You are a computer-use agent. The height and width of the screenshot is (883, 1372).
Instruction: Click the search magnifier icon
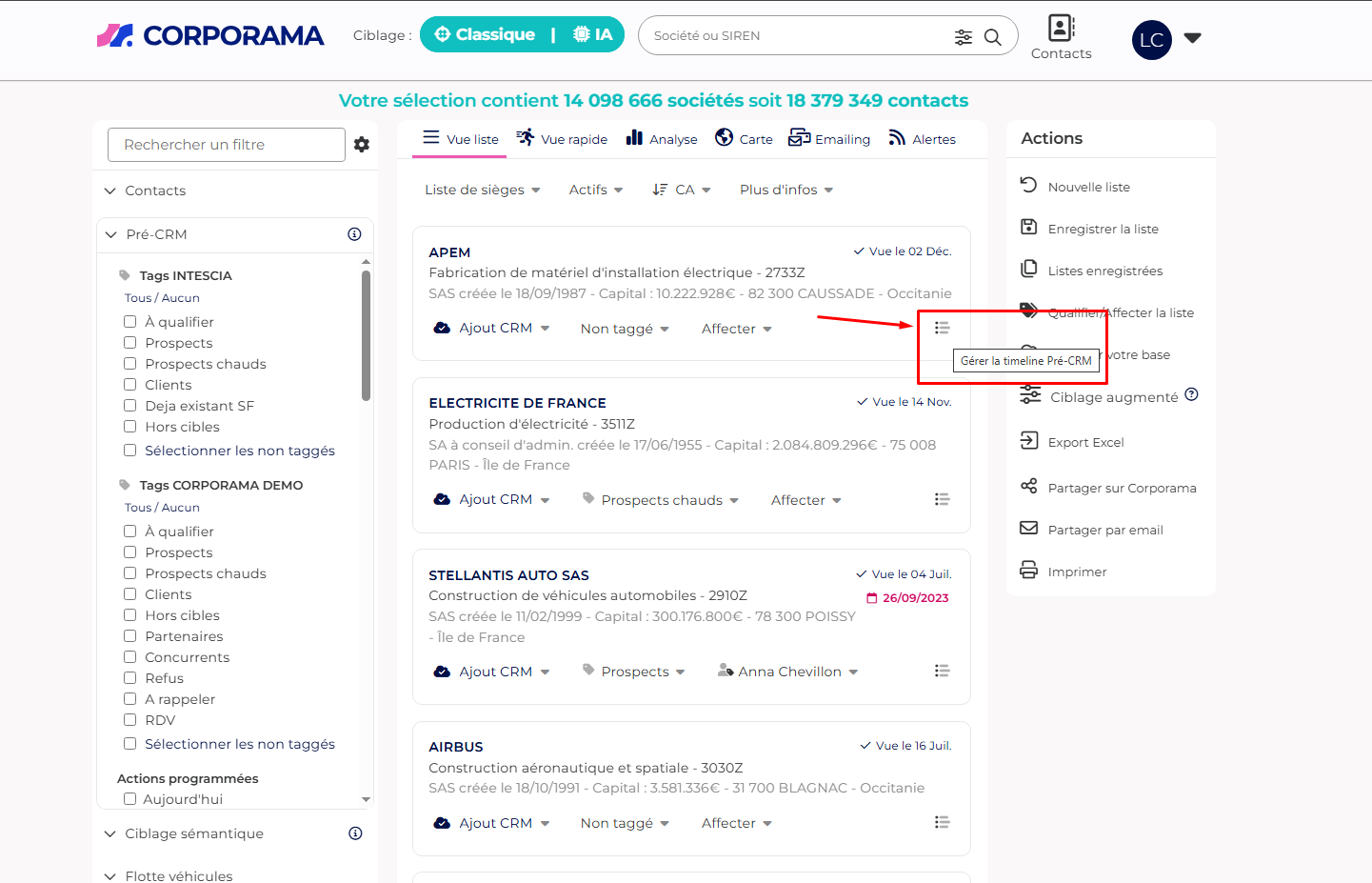tap(992, 37)
